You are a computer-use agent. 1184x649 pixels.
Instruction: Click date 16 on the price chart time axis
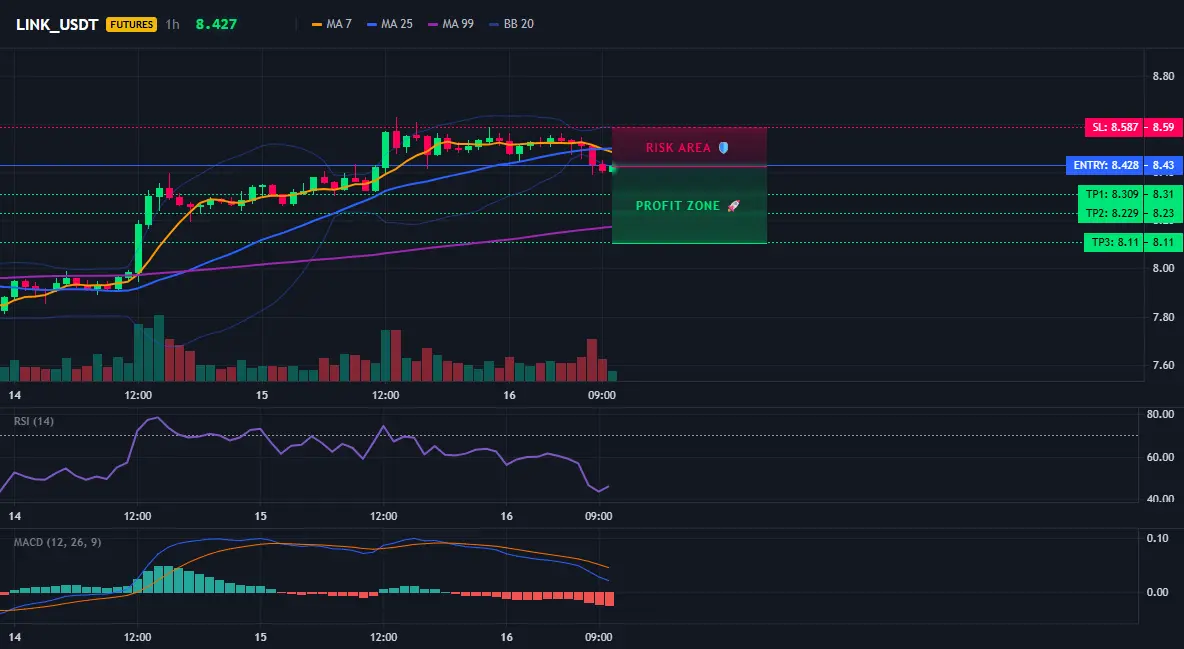509,395
